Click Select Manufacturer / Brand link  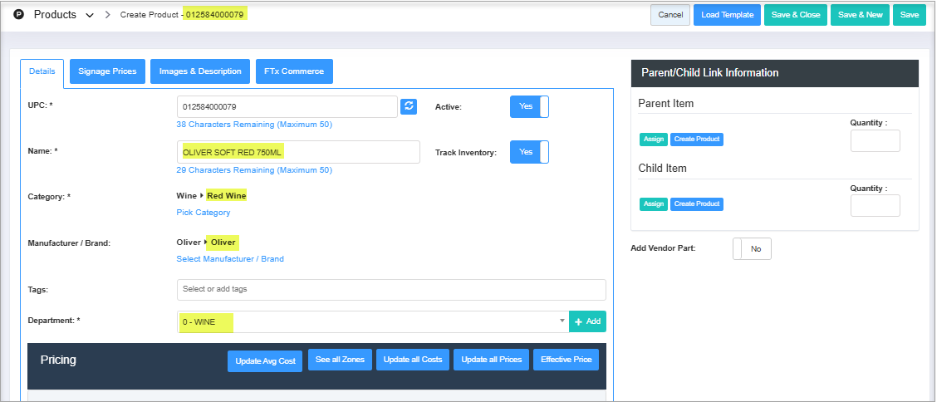click(229, 259)
